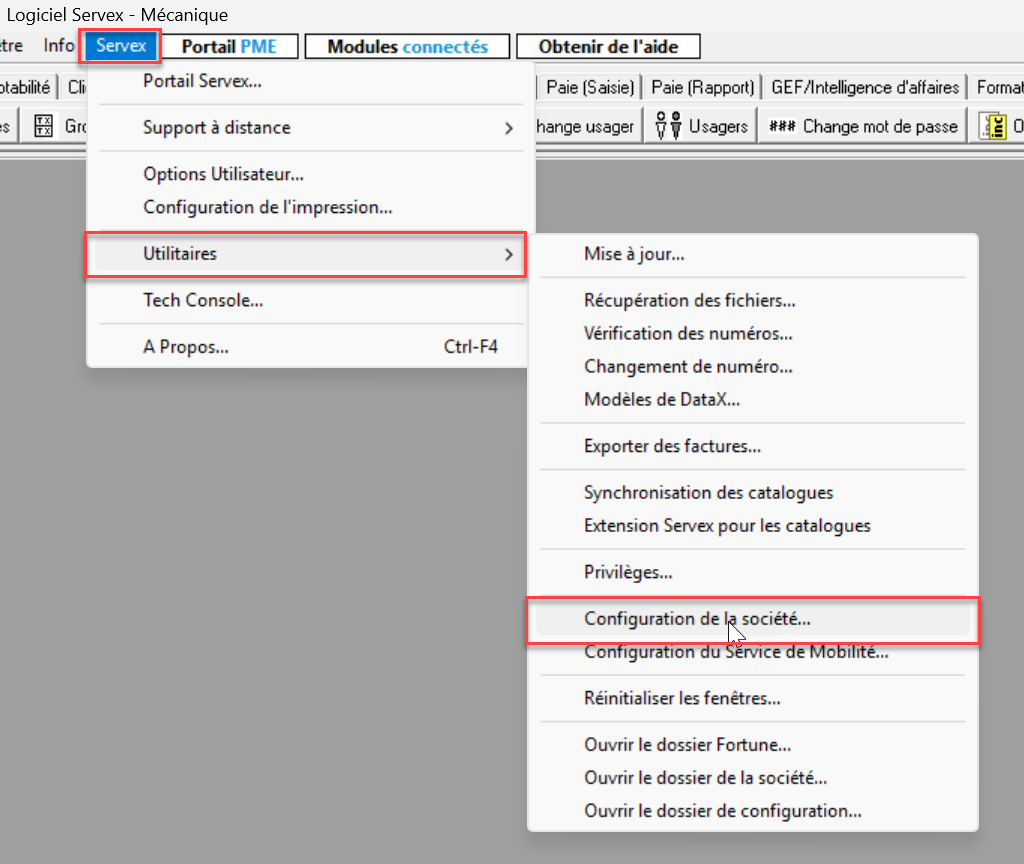
Task: Open the Info menu
Action: (58, 46)
